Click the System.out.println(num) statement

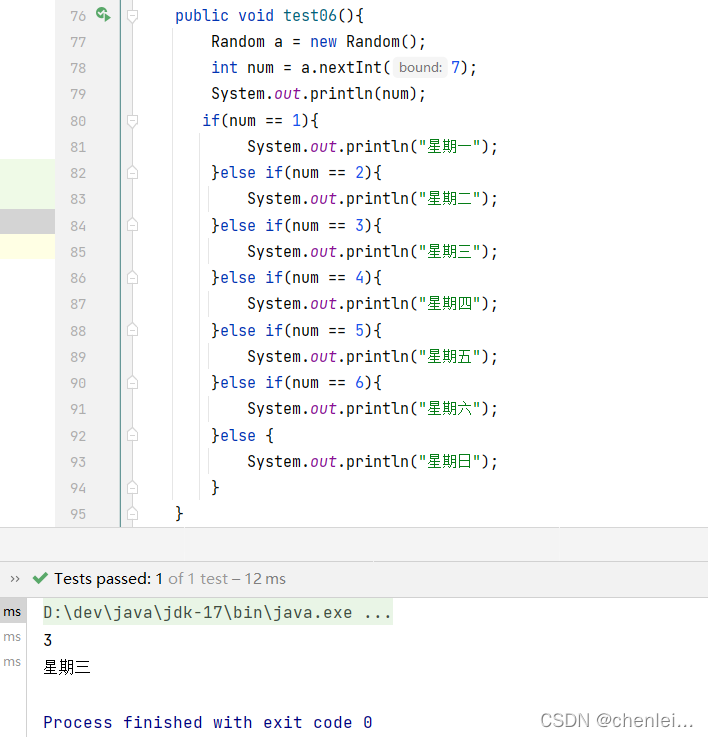(x=319, y=94)
